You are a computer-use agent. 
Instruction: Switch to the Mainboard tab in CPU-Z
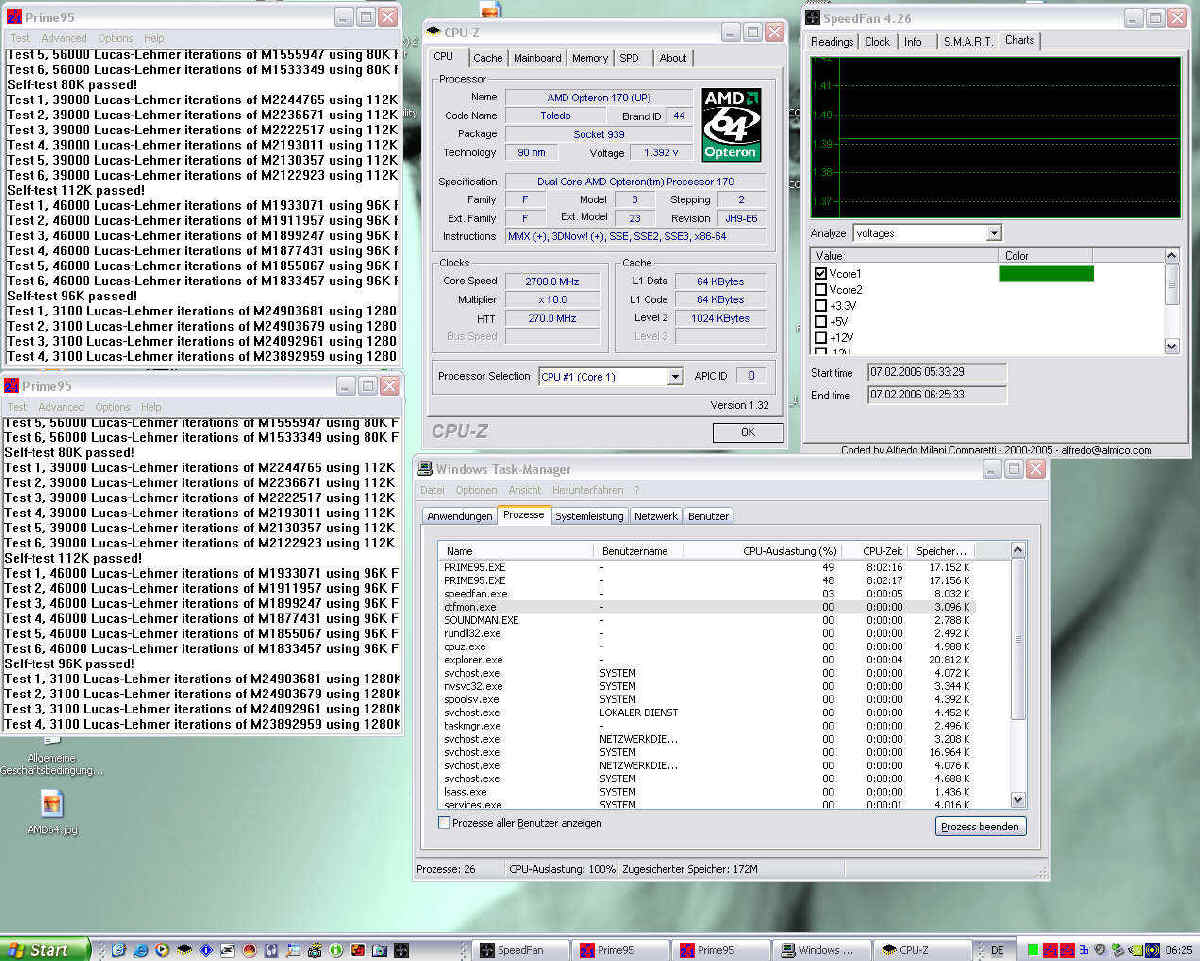click(538, 58)
